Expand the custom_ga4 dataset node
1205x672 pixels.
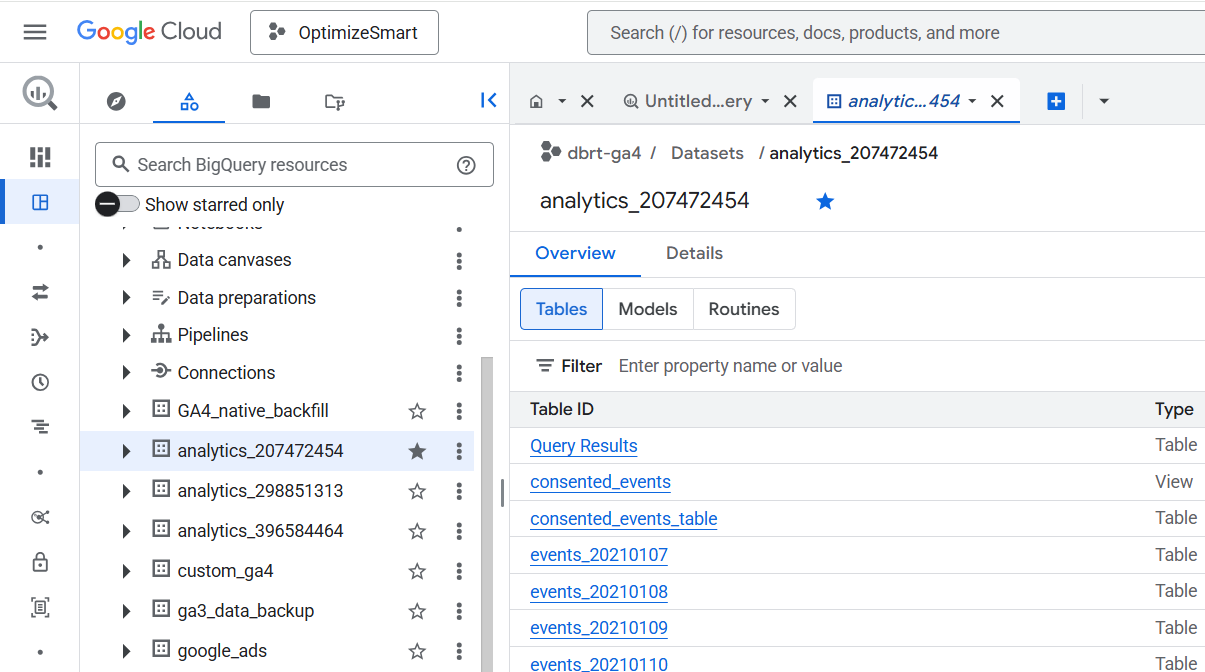coord(126,571)
